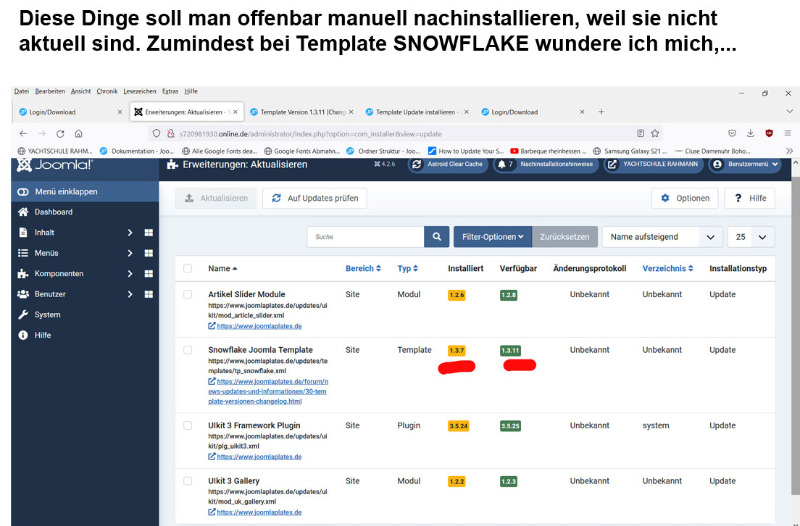Sort by the Bereich column

363,268
